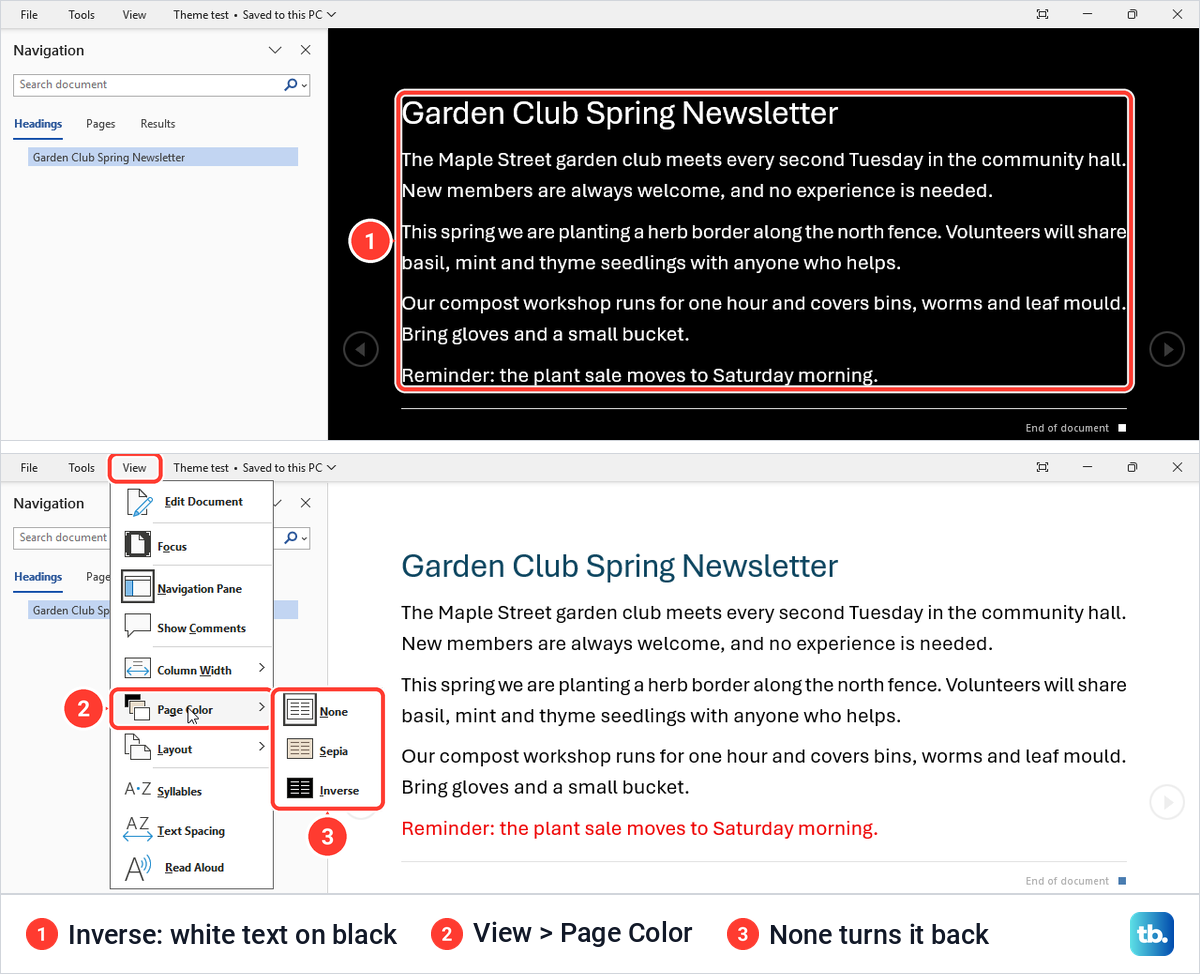Image resolution: width=1200 pixels, height=974 pixels.
Task: Select the Focus icon in the View menu
Action: click(x=137, y=544)
